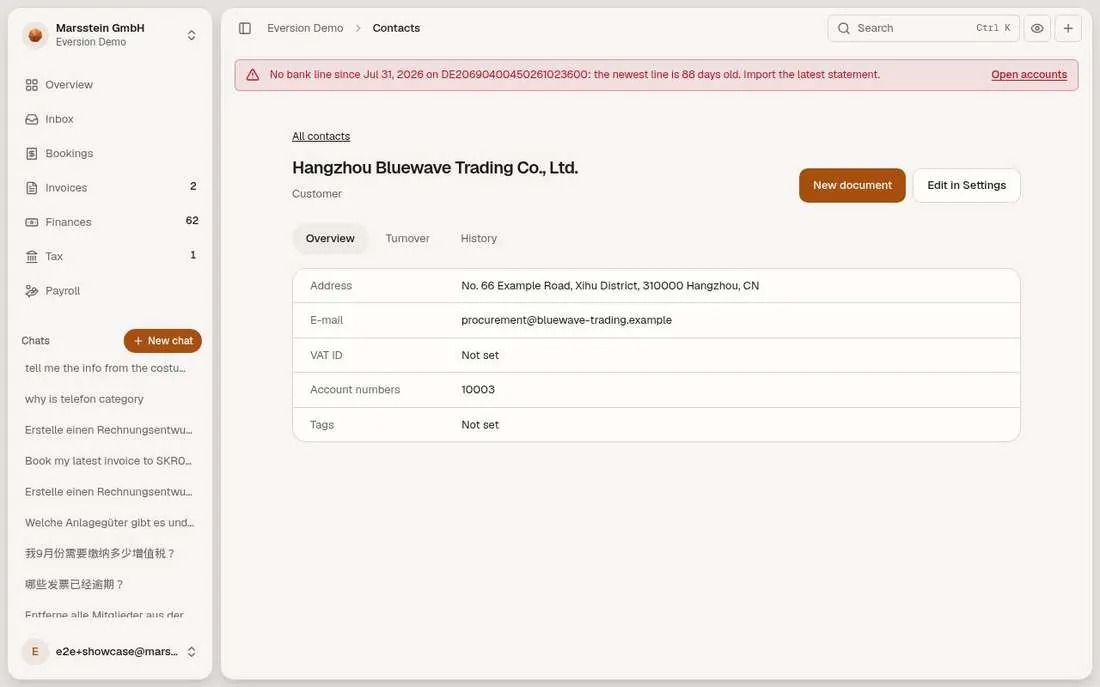Image resolution: width=1100 pixels, height=687 pixels.
Task: Follow the Open accounts link
Action: coord(1028,75)
